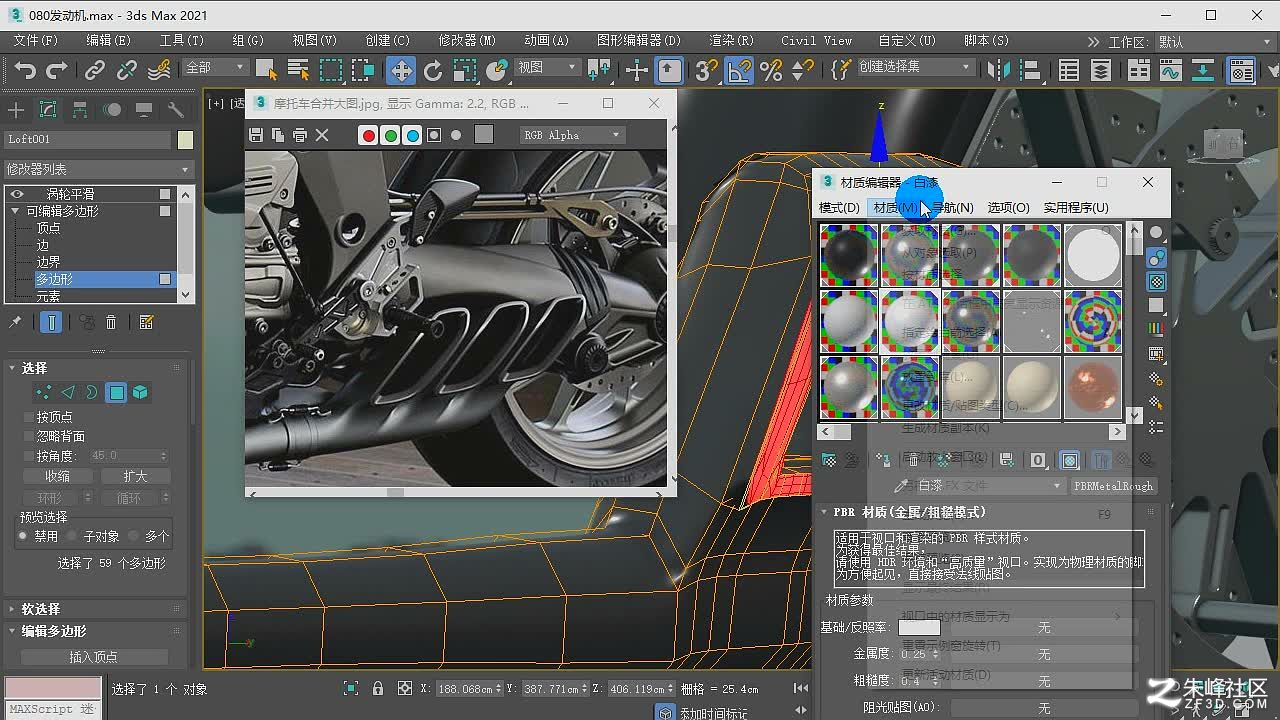Enable the 按角度 checkbox
The width and height of the screenshot is (1280, 720).
(28, 456)
